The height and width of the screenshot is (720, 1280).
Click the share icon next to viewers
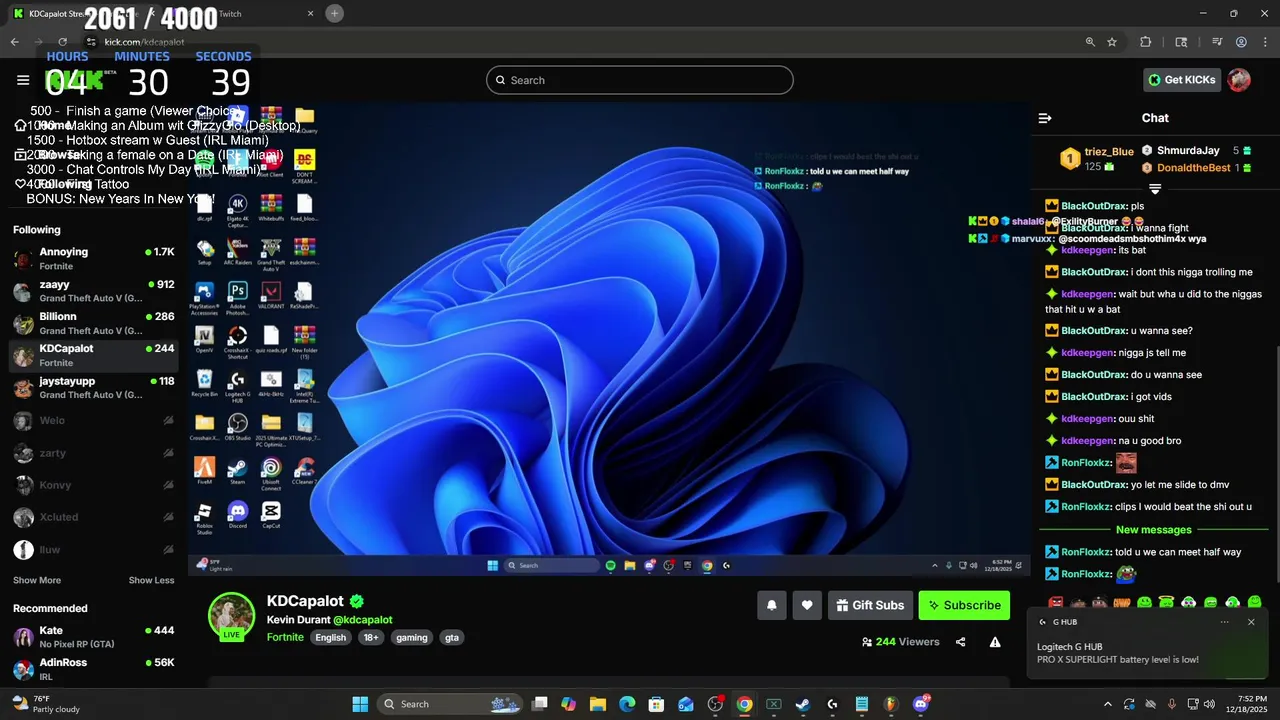[961, 642]
